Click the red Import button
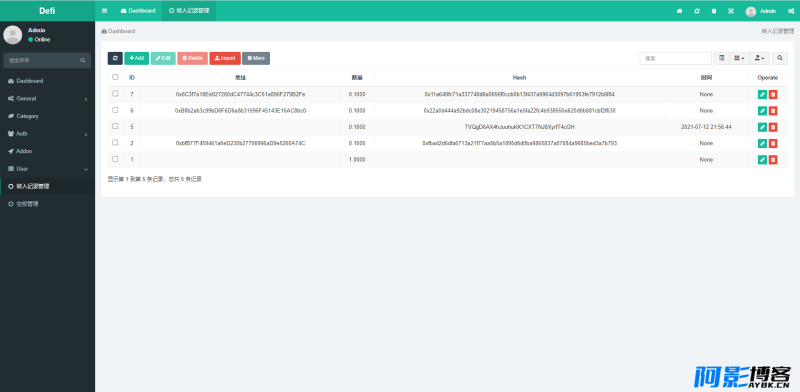Screen dimensions: 800x392 click(225, 58)
